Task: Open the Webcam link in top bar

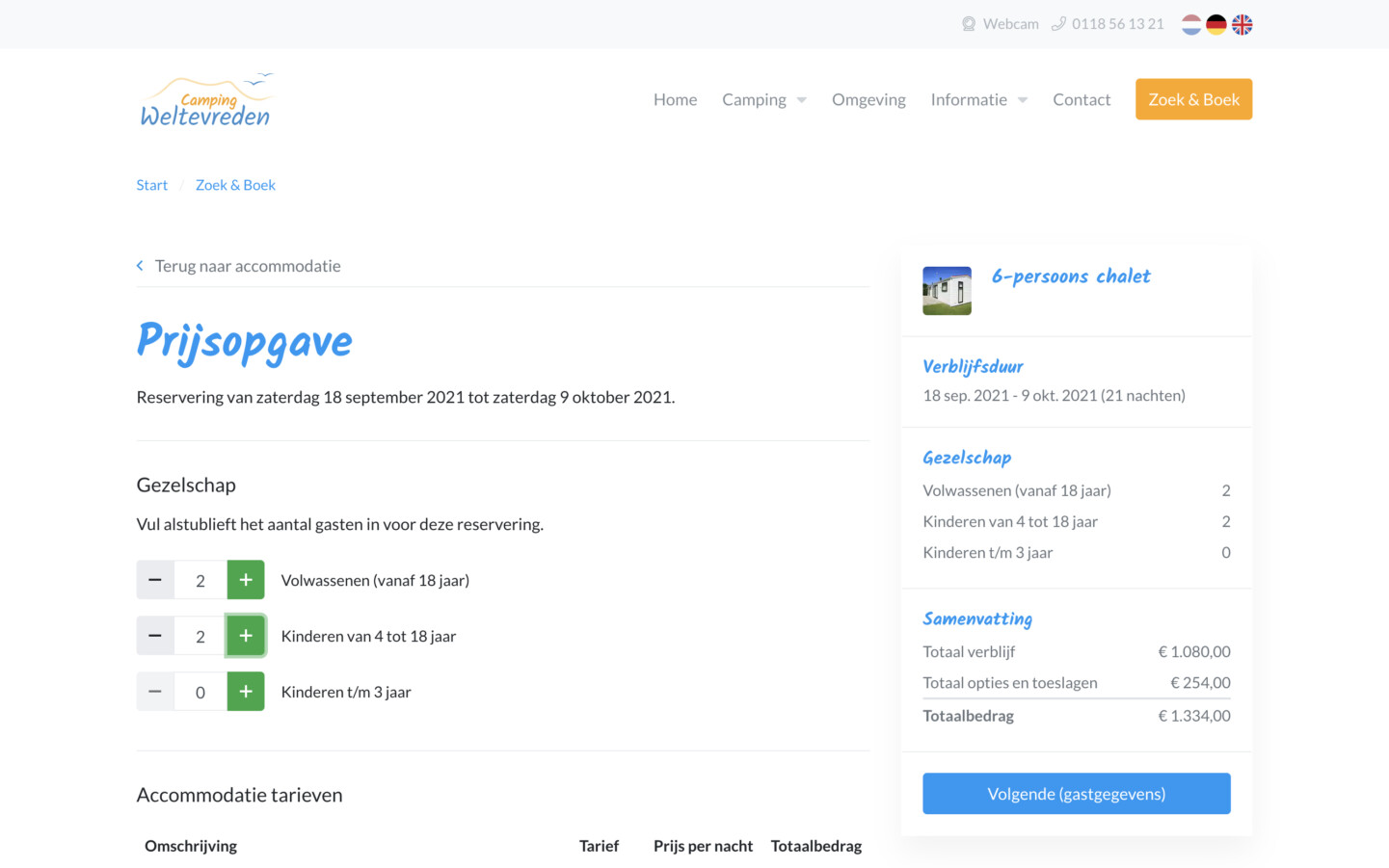Action: coord(1000,24)
